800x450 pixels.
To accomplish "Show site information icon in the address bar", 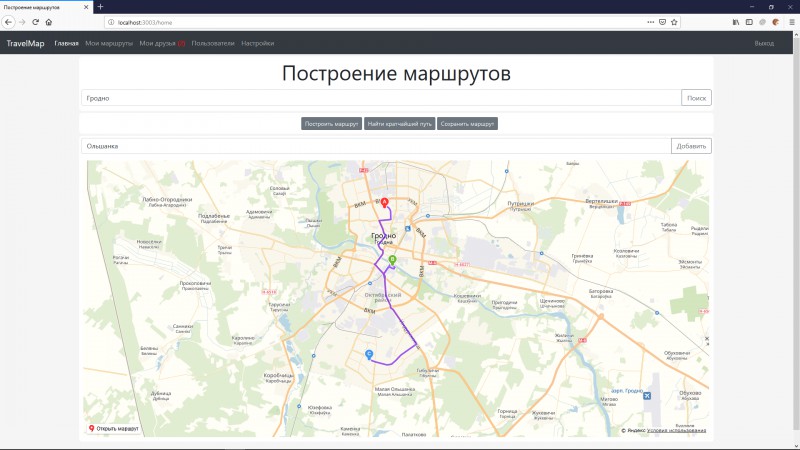I will 111,22.
